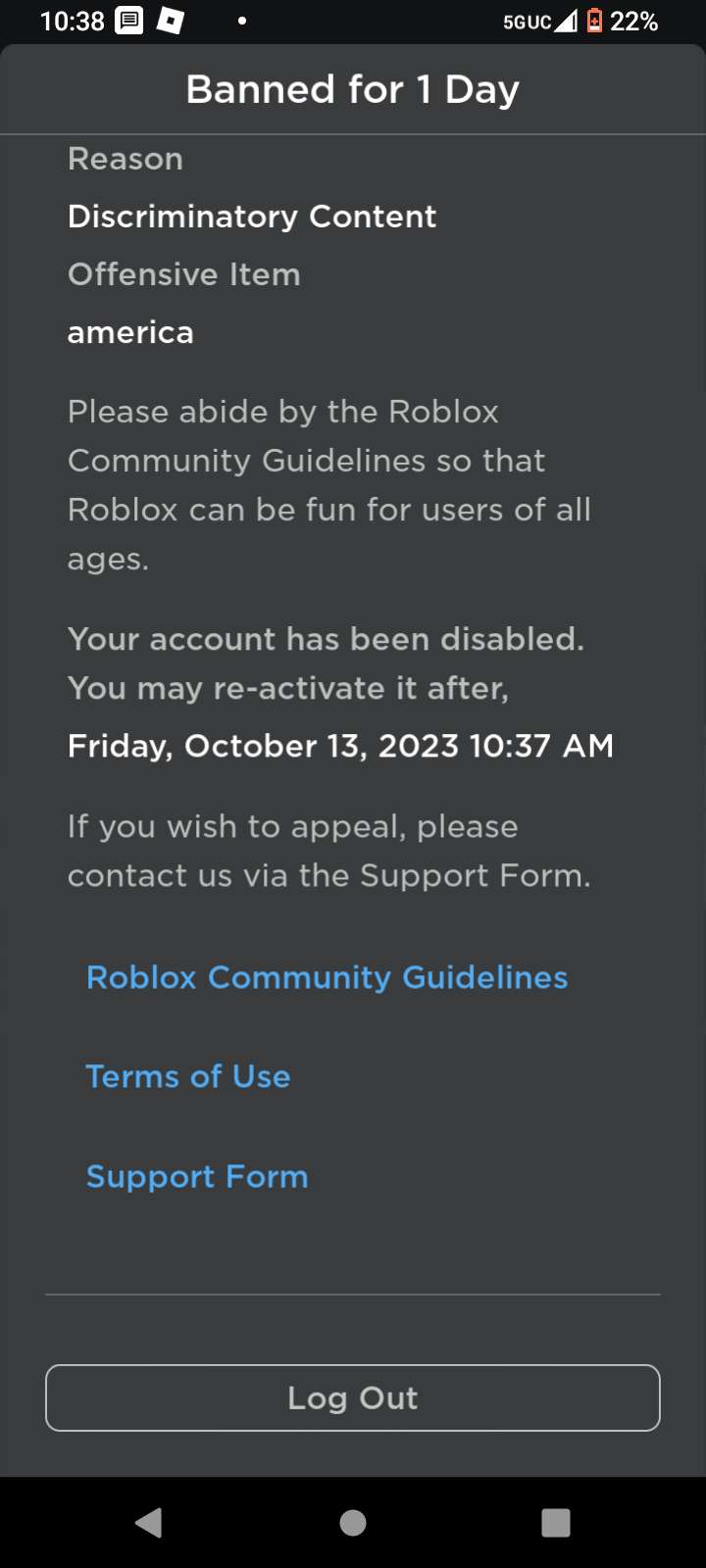The width and height of the screenshot is (706, 1568).
Task: Tap the small notification dot in status bar
Action: (x=241, y=21)
